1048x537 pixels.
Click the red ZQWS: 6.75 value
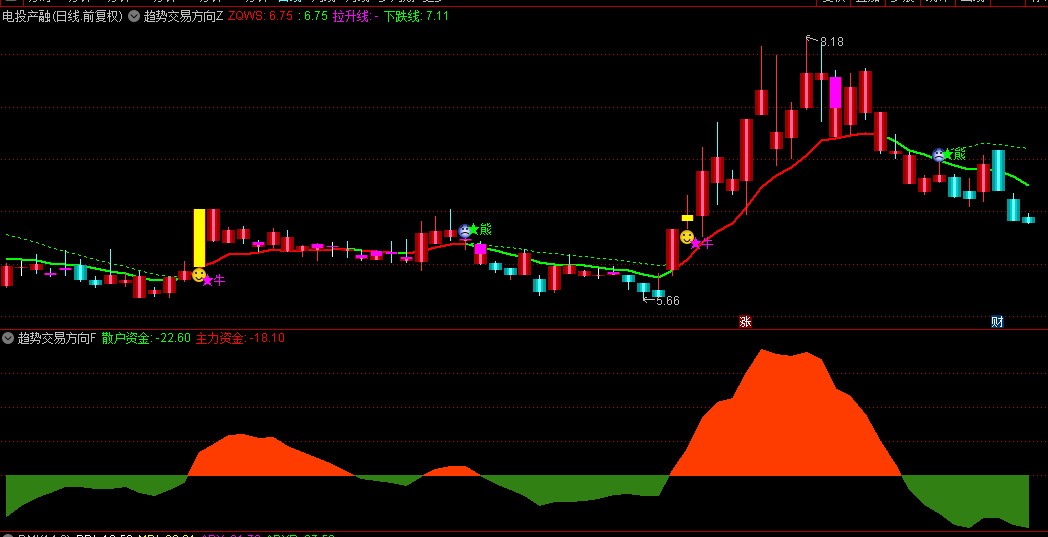(261, 17)
